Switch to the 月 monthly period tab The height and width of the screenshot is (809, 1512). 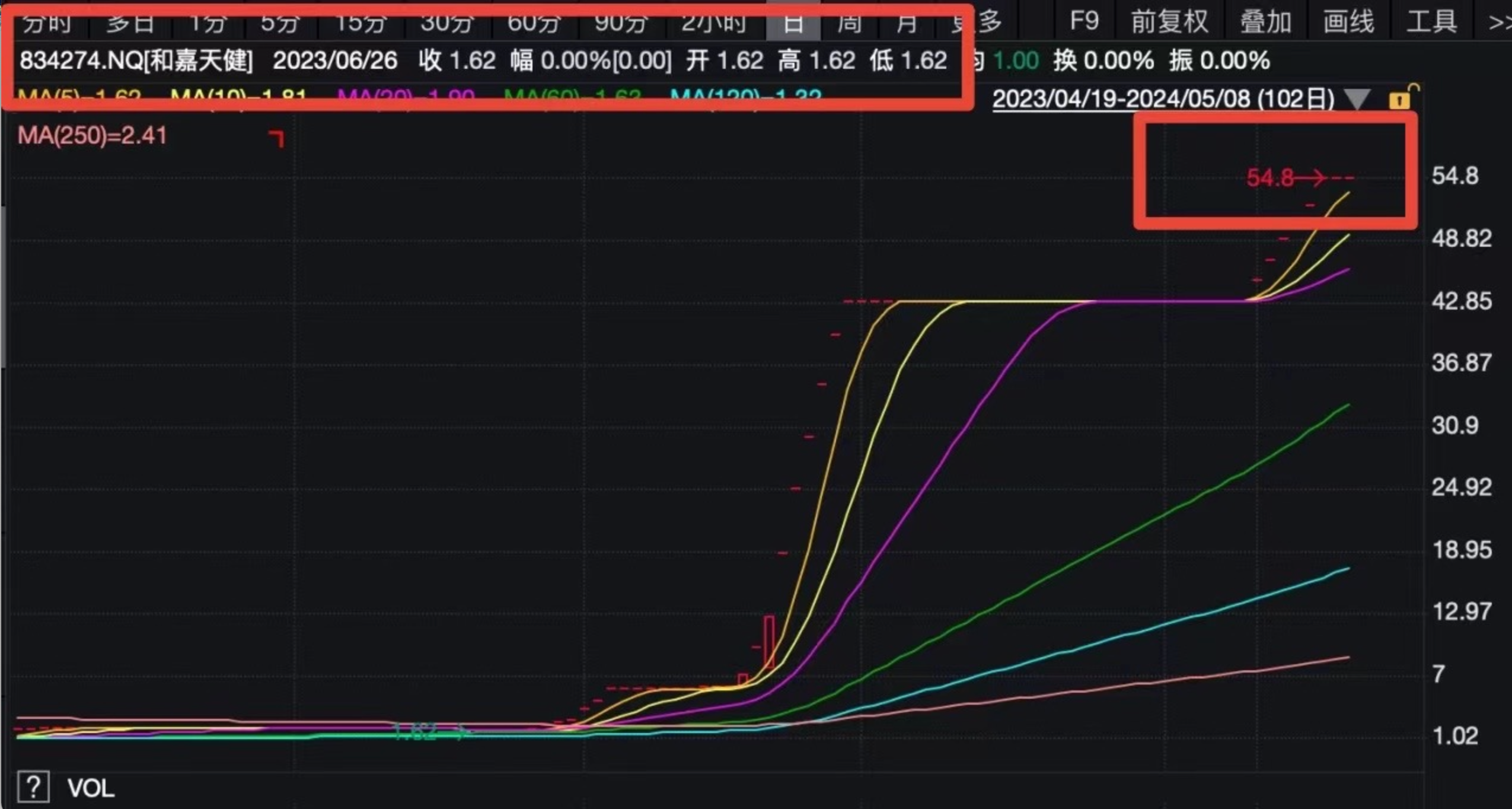coord(906,23)
